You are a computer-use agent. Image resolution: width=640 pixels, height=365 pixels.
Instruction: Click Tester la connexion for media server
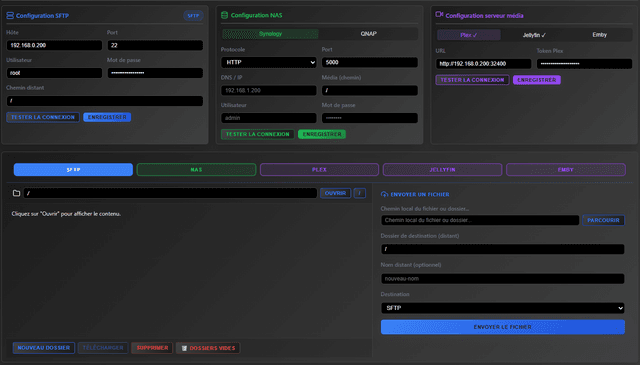pos(472,80)
